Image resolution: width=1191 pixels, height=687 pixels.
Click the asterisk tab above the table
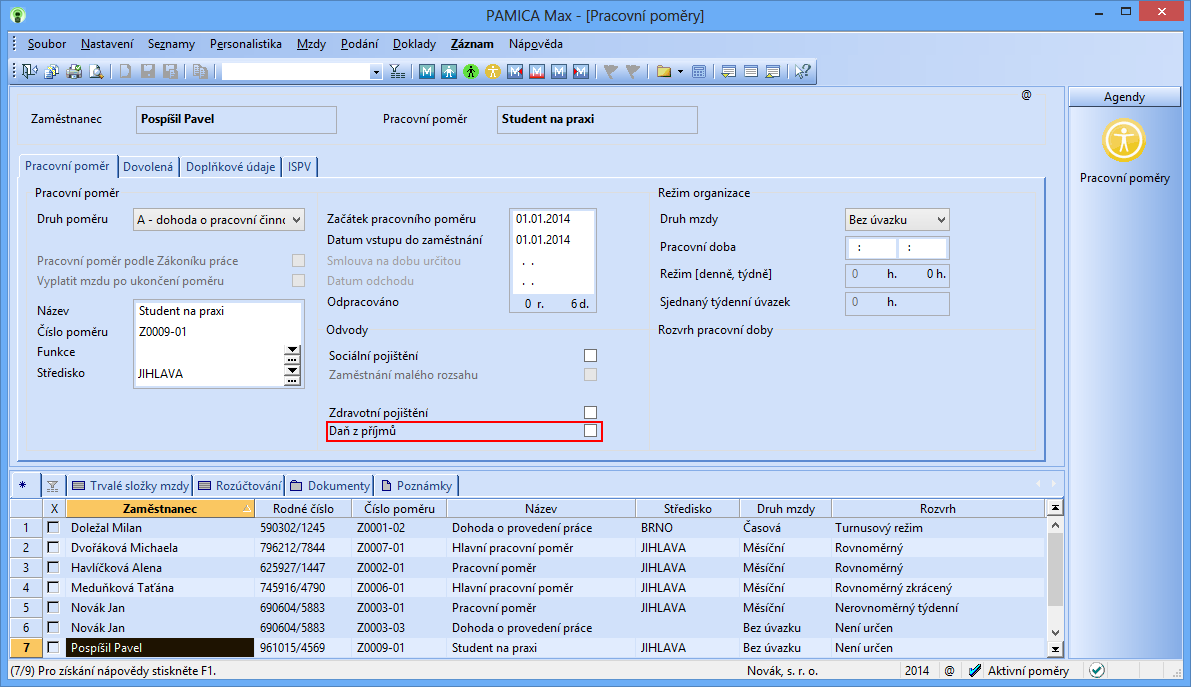pyautogui.click(x=23, y=486)
